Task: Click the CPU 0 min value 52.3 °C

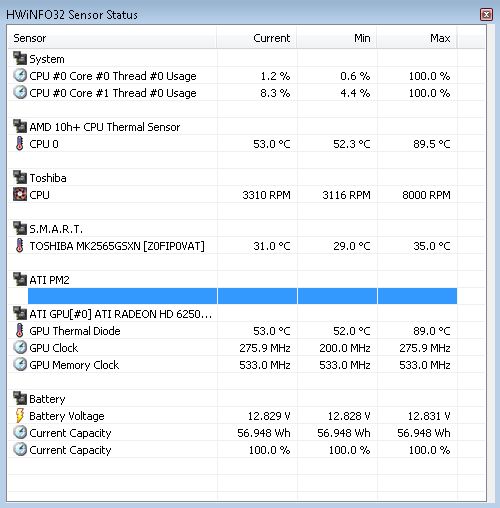Action: click(x=352, y=144)
